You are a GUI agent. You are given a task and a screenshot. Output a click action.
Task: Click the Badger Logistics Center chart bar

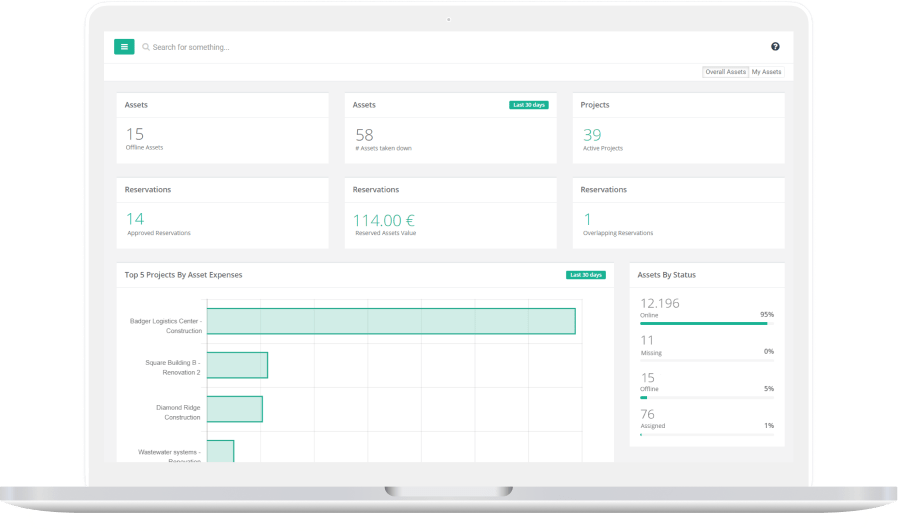pyautogui.click(x=390, y=321)
